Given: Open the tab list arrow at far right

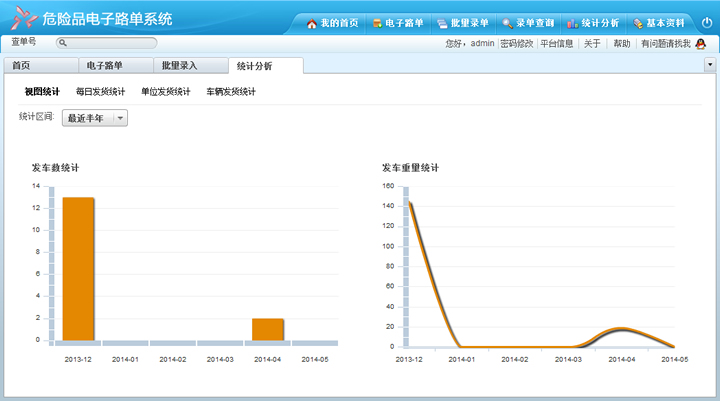Looking at the screenshot, I should coord(709,65).
